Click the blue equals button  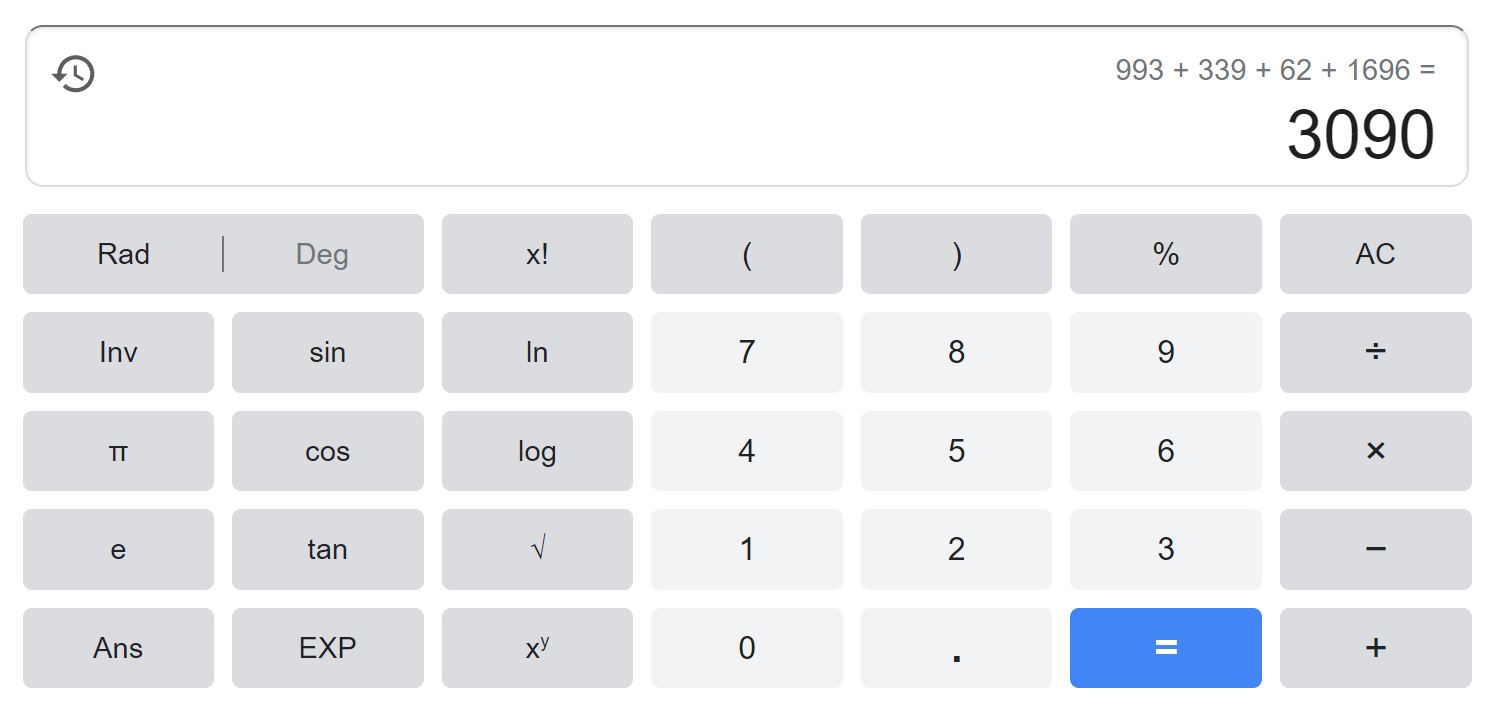[x=1166, y=648]
